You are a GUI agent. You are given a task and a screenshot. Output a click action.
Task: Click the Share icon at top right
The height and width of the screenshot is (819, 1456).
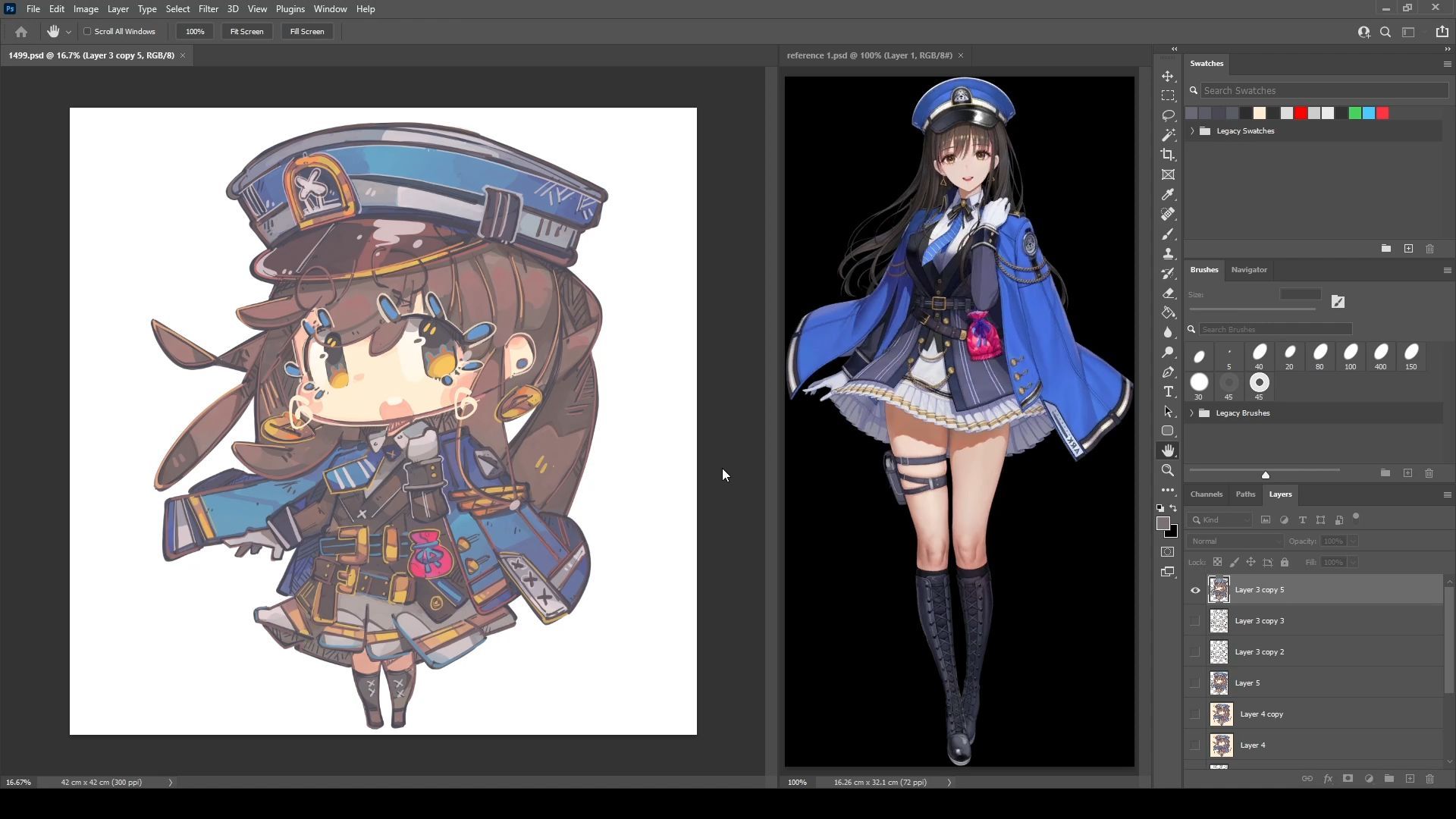[1442, 32]
